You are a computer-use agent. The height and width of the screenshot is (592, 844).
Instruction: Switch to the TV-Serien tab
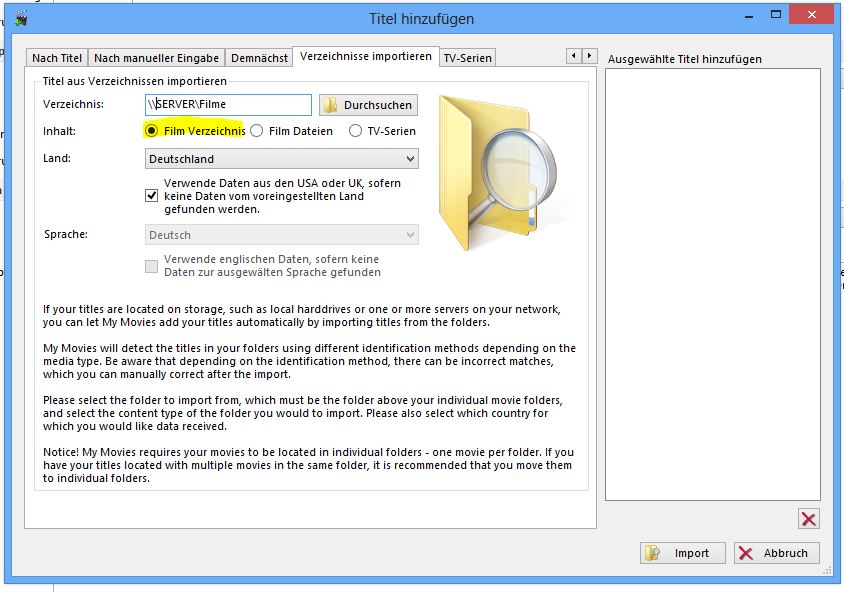click(467, 58)
